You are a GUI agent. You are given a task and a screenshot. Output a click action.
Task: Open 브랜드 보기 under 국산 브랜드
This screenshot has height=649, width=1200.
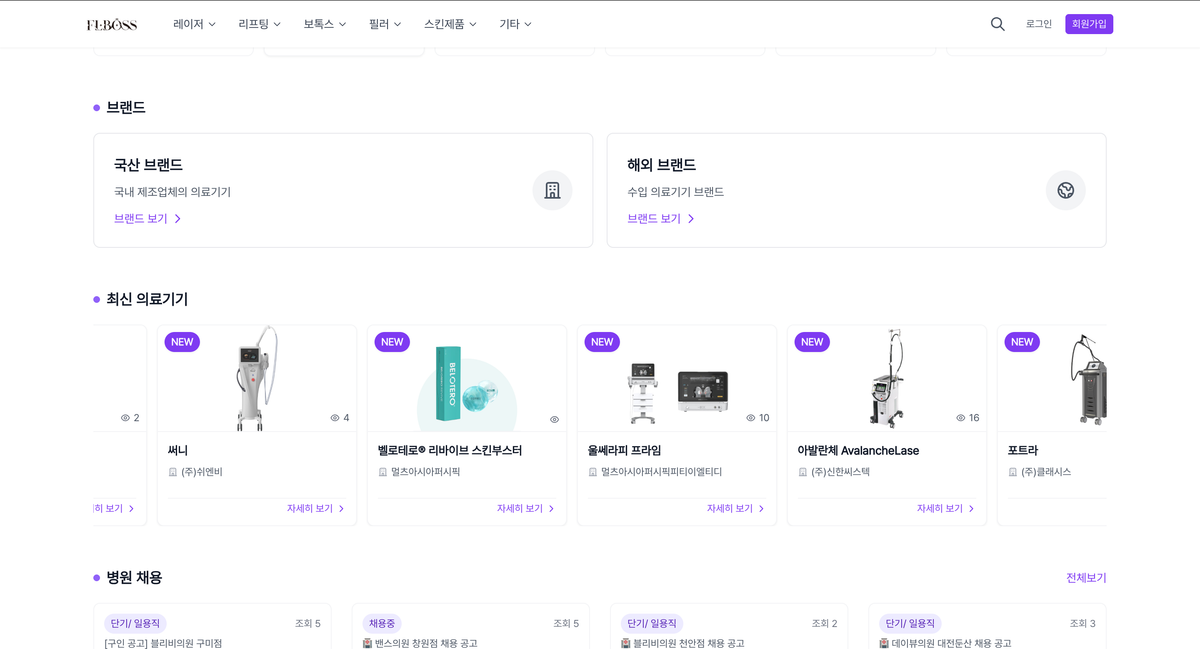[x=147, y=219]
